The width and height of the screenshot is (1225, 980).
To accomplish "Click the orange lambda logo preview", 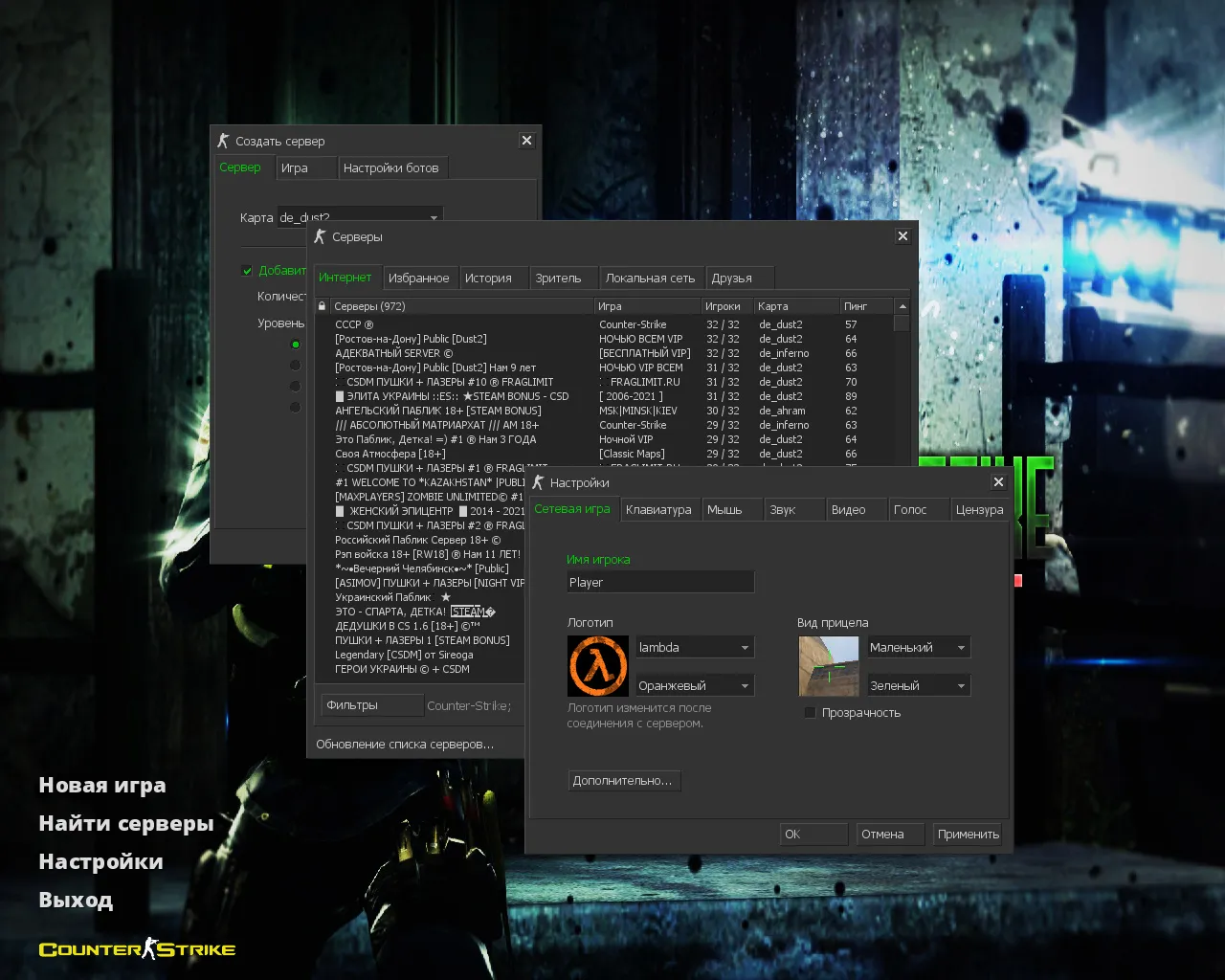I will pos(598,666).
